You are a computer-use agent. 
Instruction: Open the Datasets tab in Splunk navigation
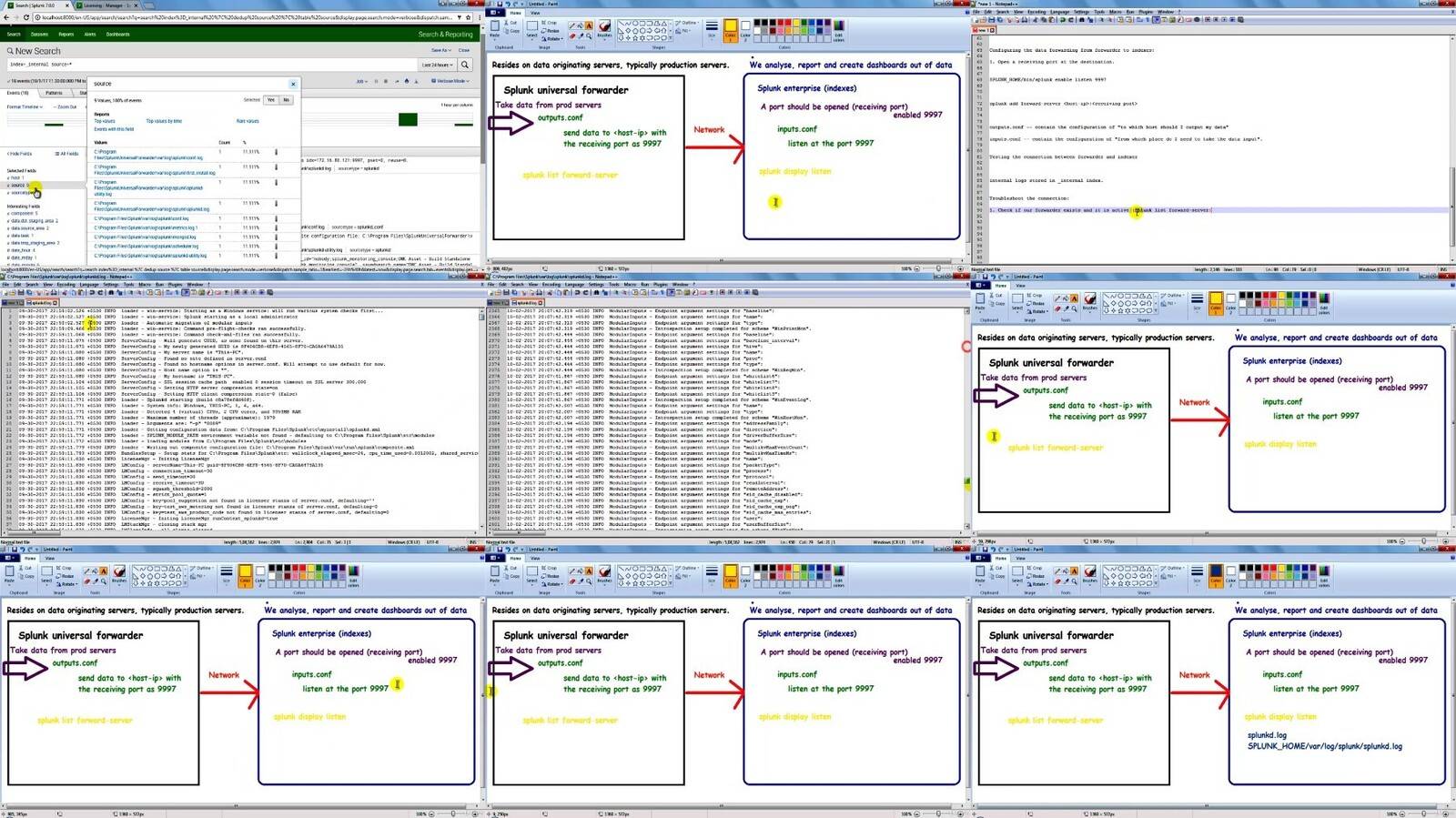coord(39,35)
